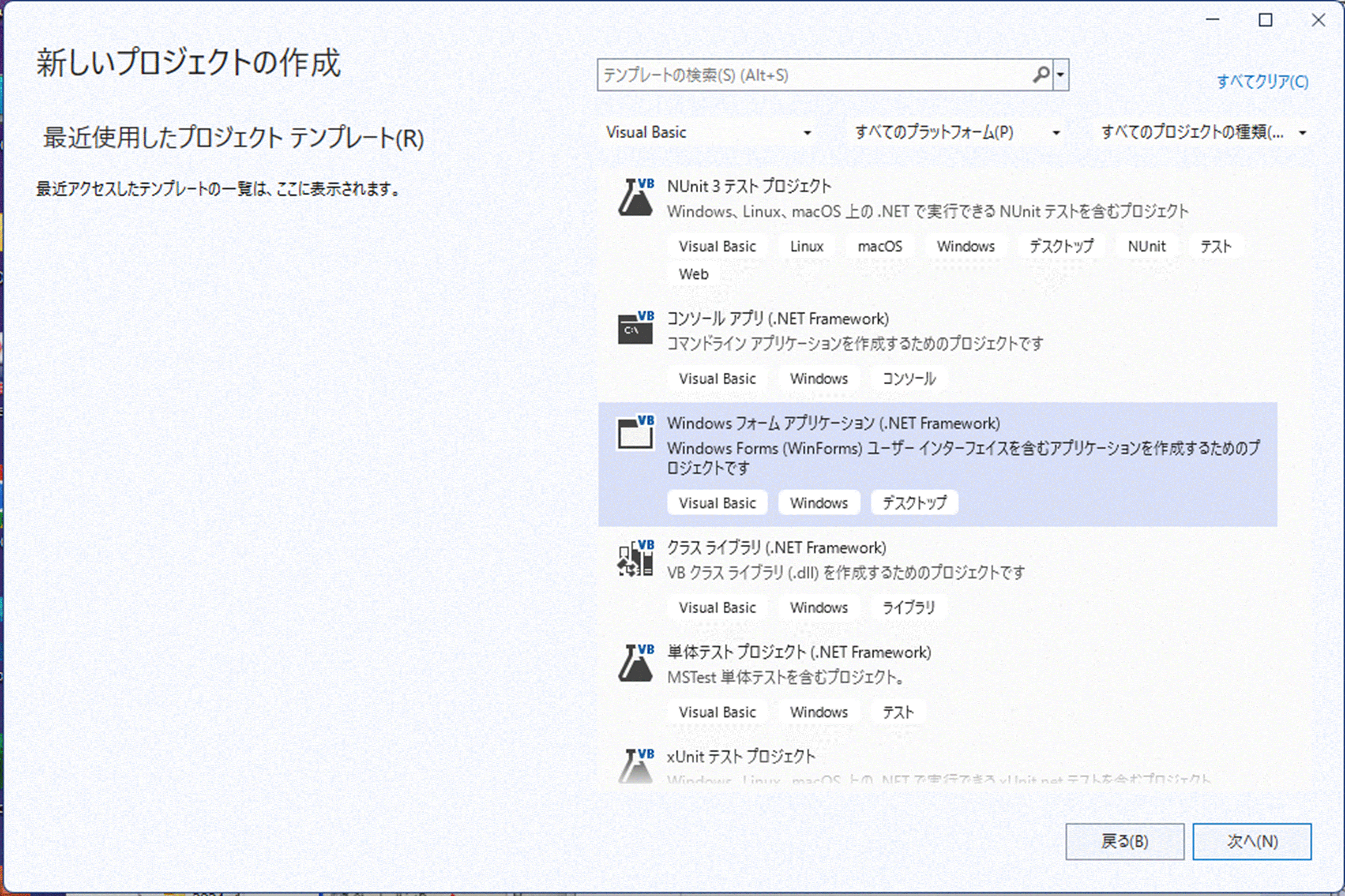Click the MSTest unit test project icon
1345x896 pixels.
click(x=635, y=664)
